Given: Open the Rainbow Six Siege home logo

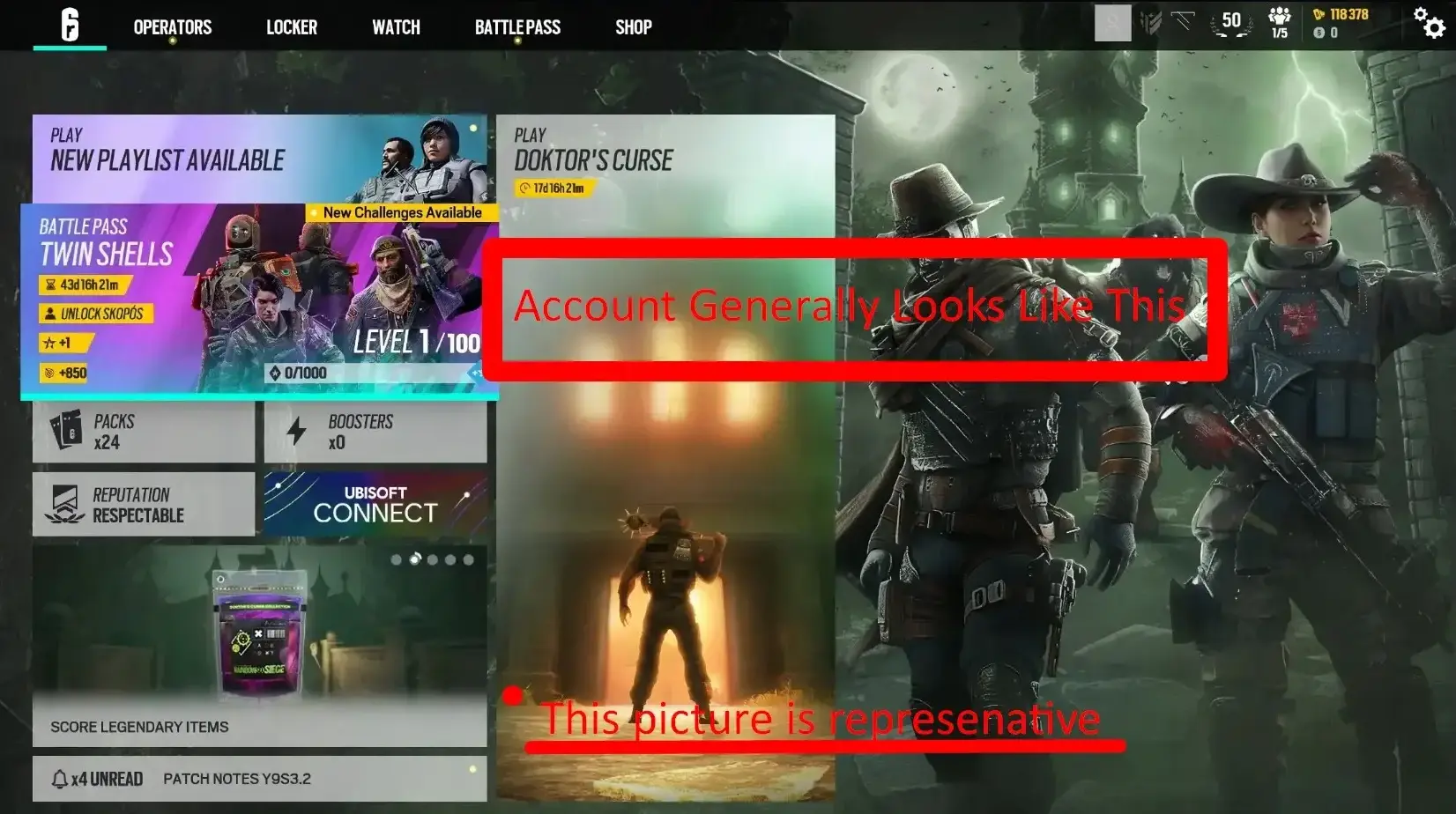Looking at the screenshot, I should point(67,25).
